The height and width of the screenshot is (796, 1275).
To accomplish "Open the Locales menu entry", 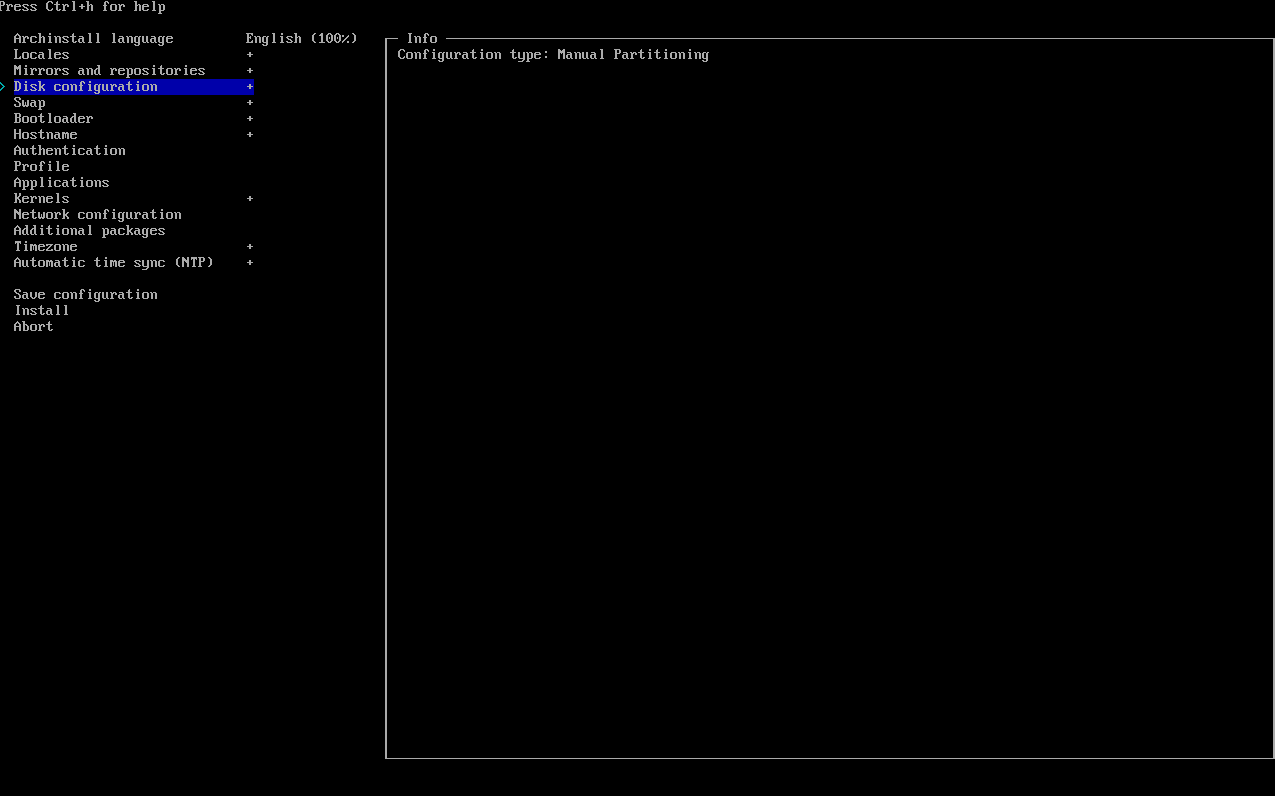I will tap(41, 54).
